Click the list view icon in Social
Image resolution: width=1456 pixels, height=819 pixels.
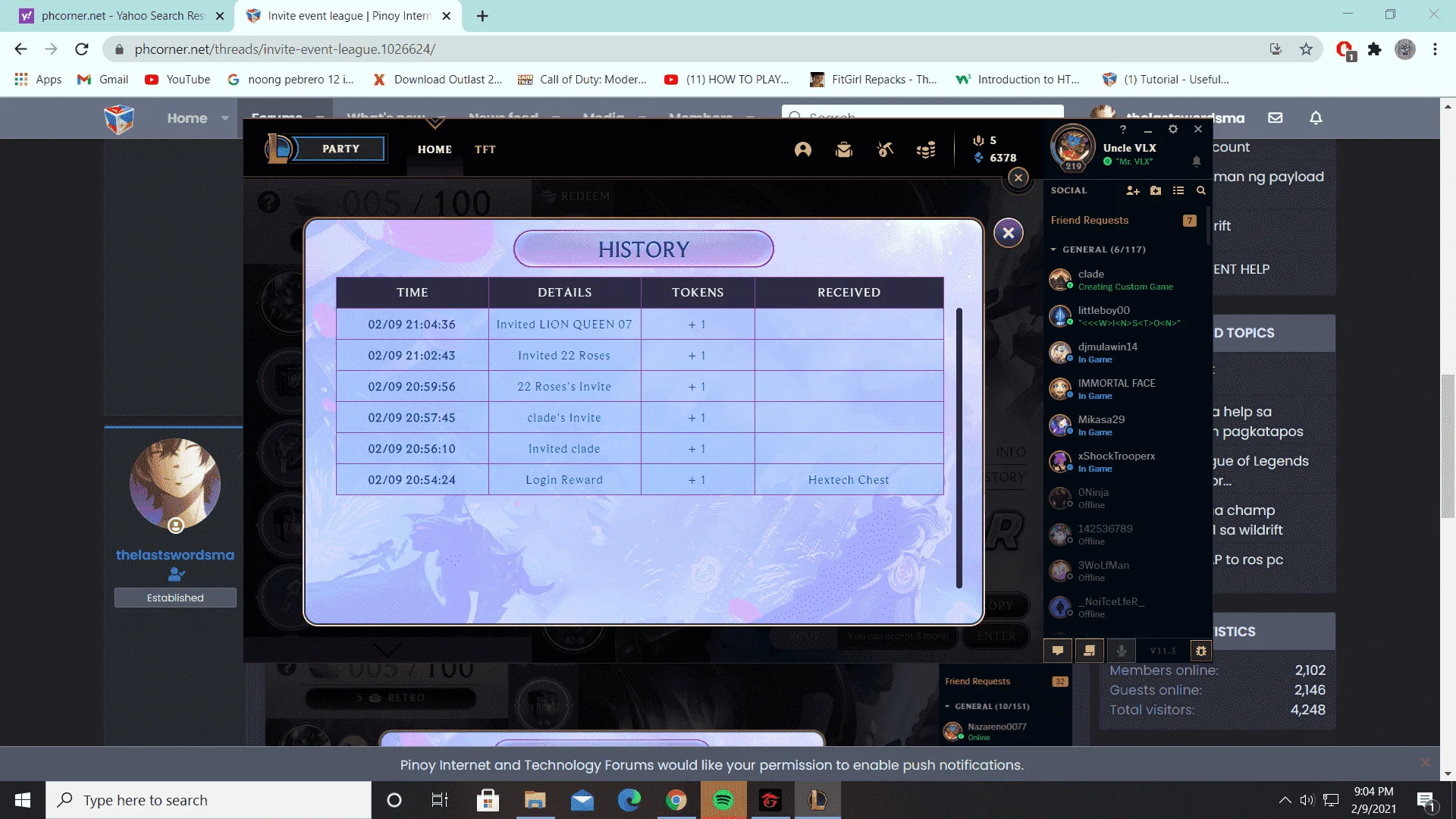(1178, 190)
